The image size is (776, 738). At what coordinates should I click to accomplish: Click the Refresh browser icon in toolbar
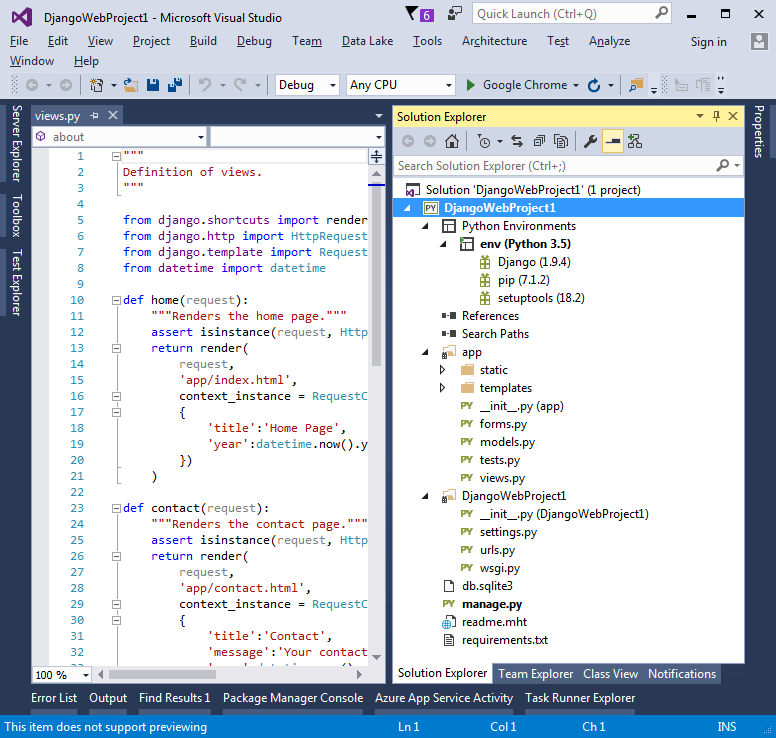click(594, 85)
